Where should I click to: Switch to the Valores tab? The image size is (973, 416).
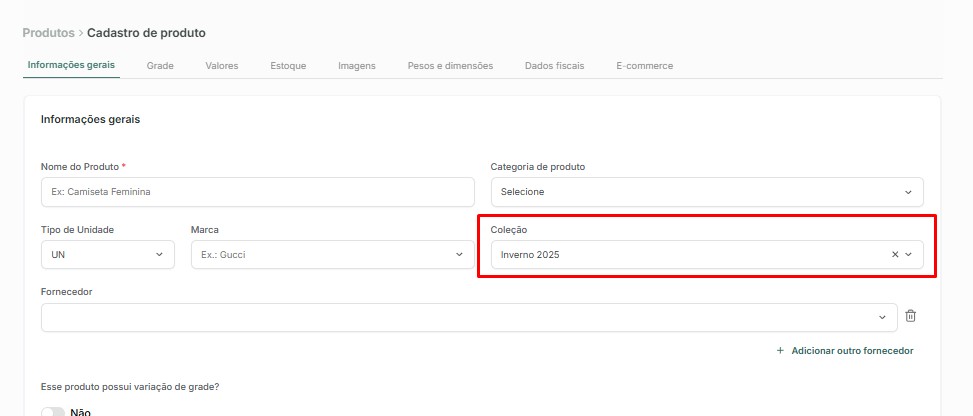coord(222,66)
